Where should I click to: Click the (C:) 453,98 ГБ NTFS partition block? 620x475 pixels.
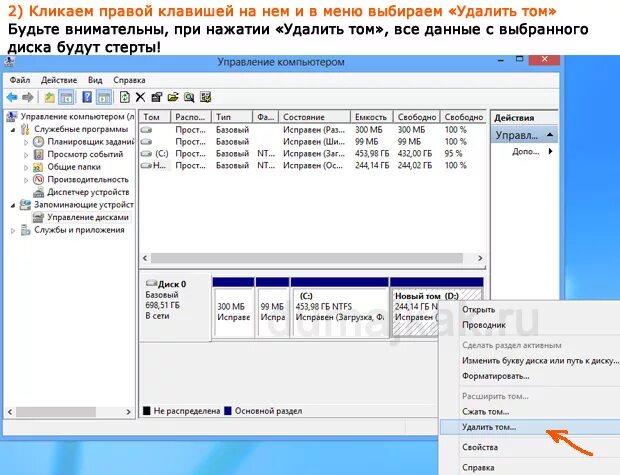click(x=340, y=308)
